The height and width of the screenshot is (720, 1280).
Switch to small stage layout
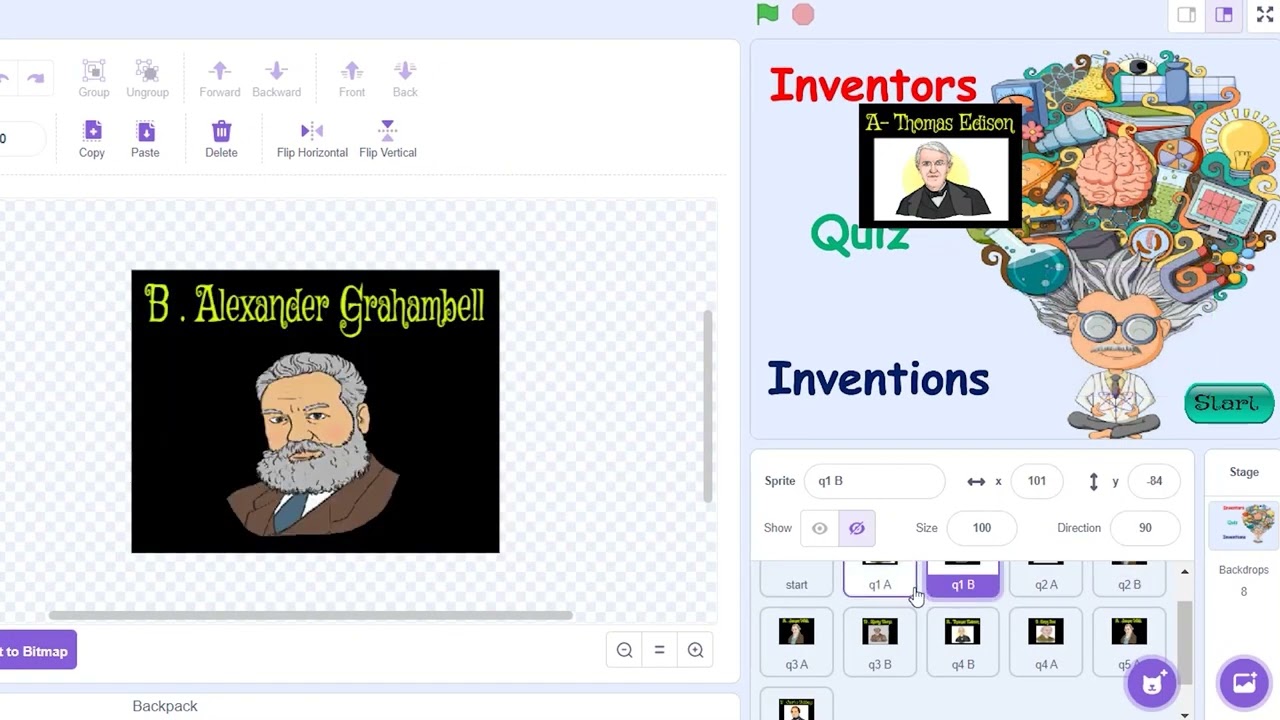(1187, 15)
